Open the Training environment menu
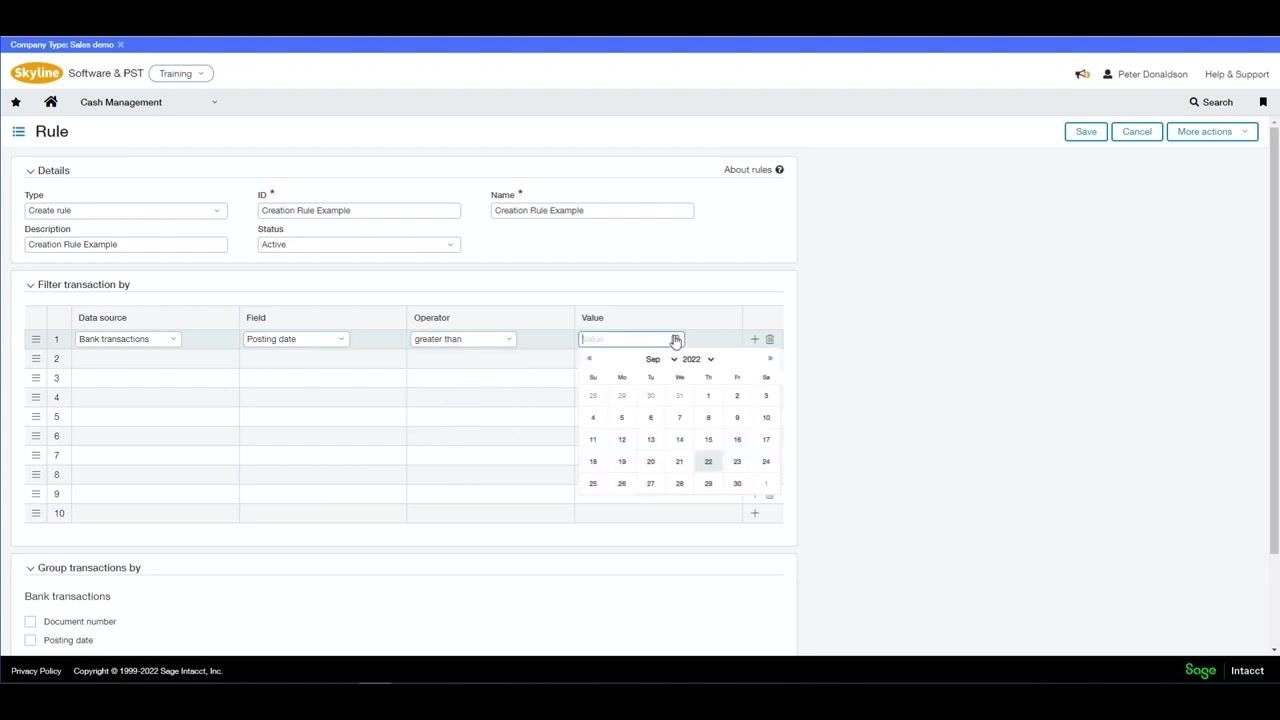Viewport: 1280px width, 720px height. pos(181,73)
